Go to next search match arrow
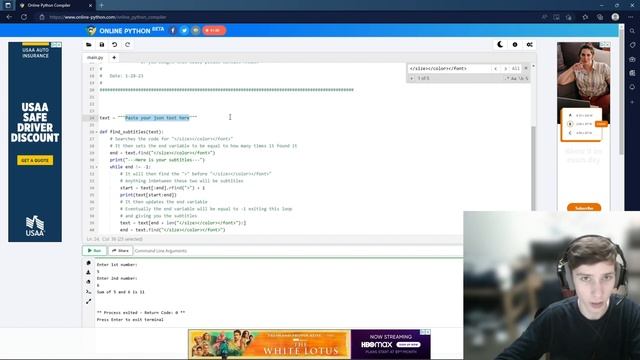 [505, 69]
